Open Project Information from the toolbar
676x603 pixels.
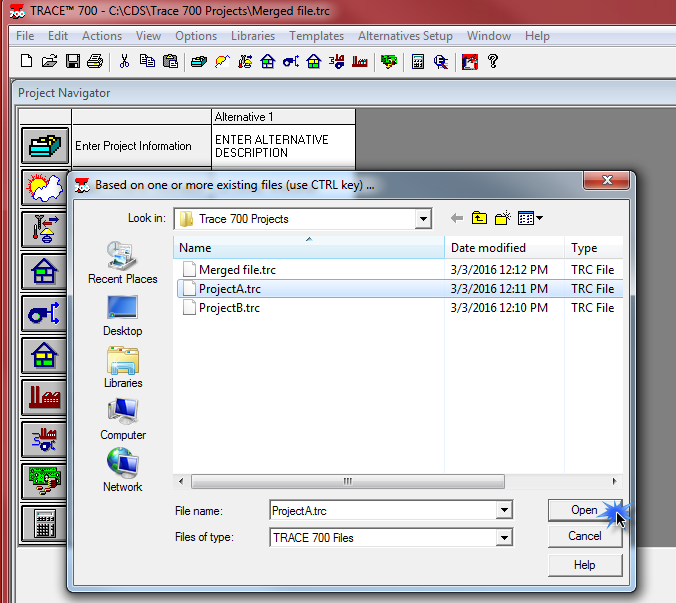[199, 62]
